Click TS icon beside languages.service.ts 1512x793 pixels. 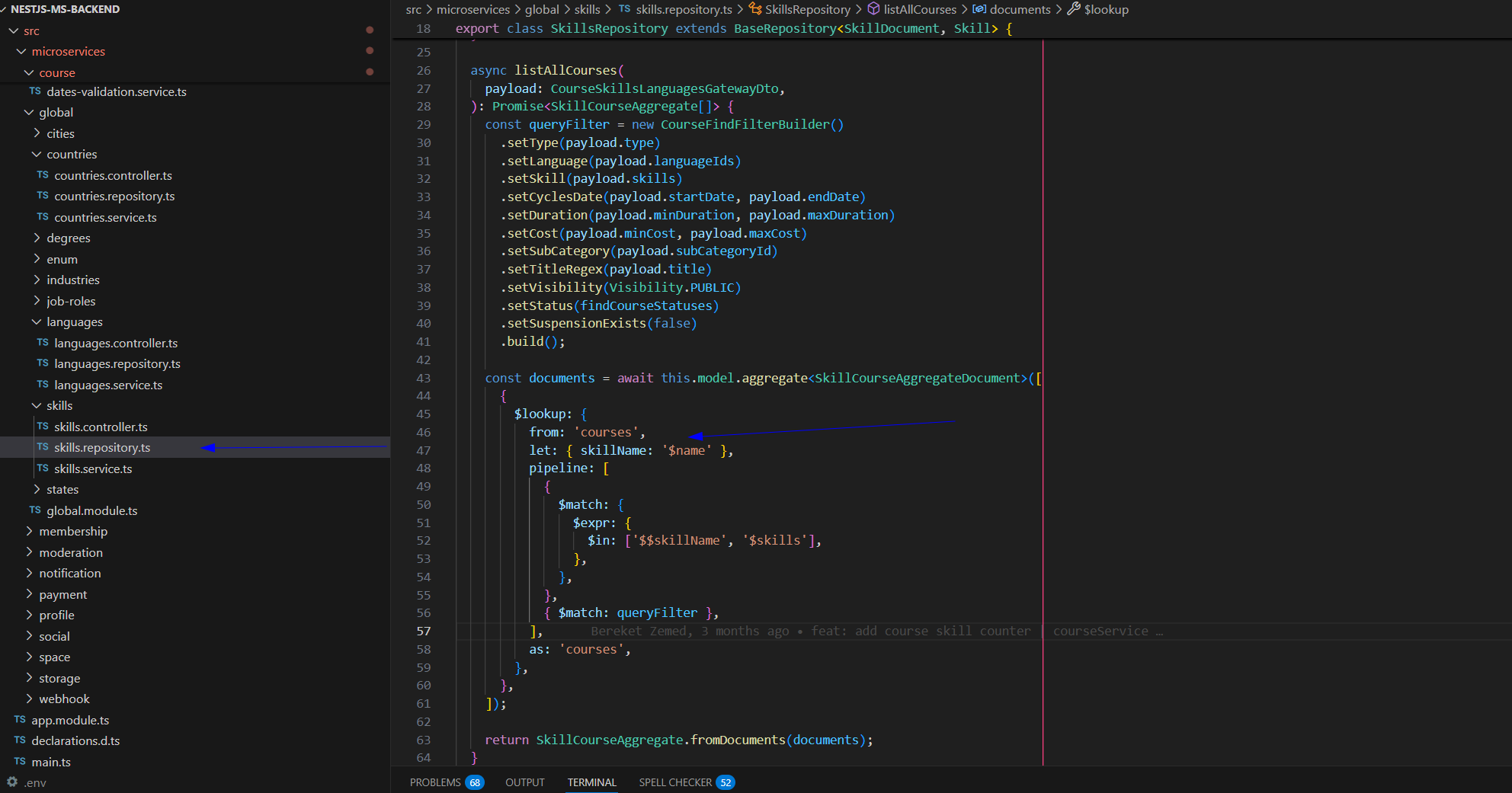(x=43, y=385)
